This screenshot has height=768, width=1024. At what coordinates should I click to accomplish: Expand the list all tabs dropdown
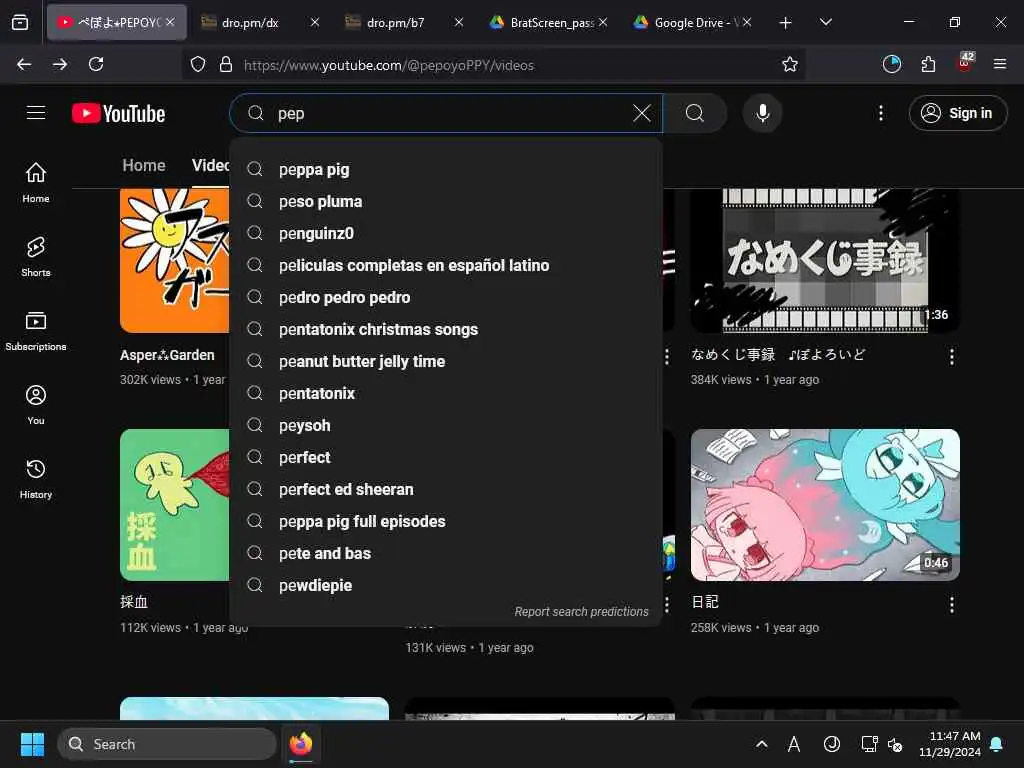(x=825, y=22)
